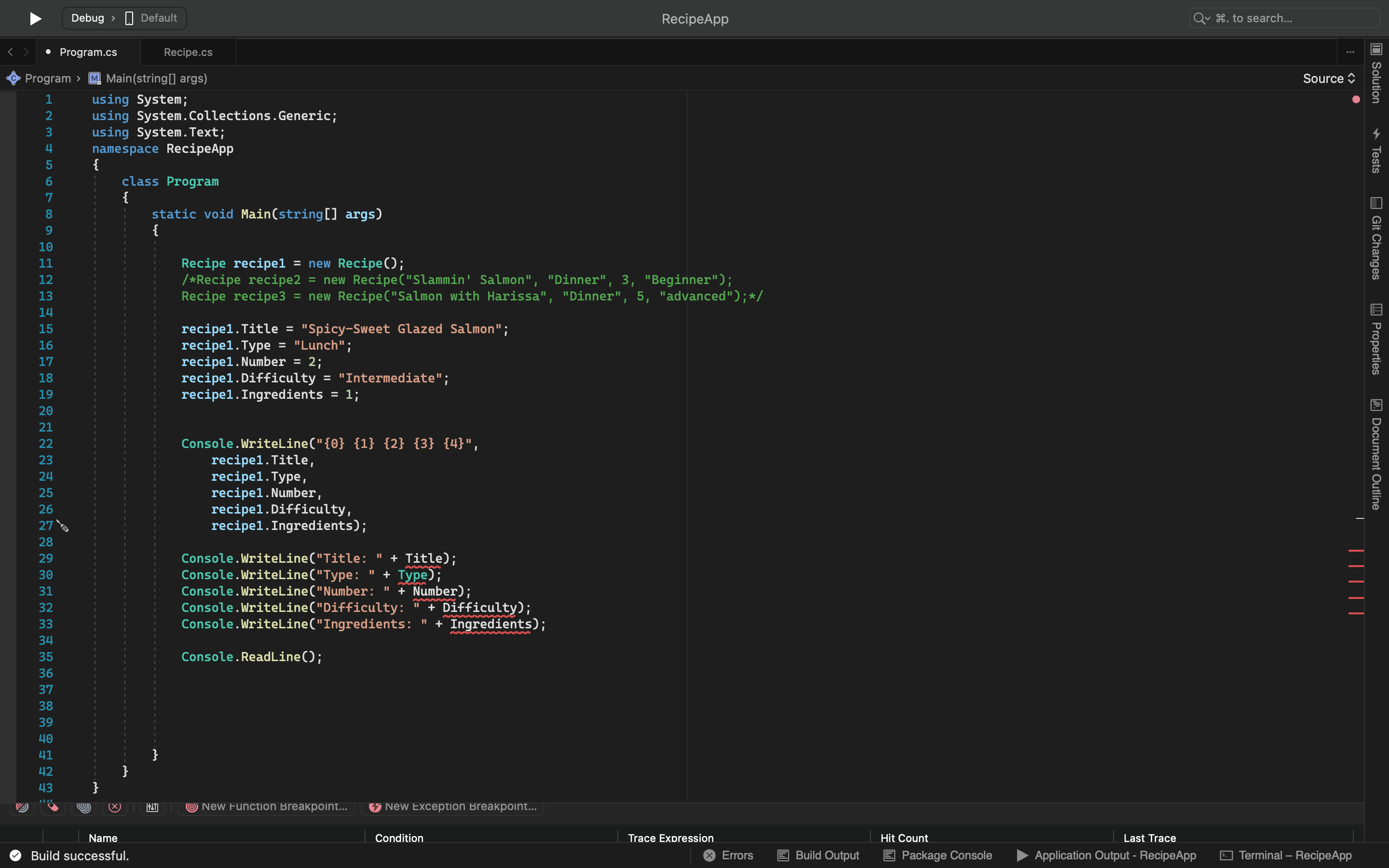
Task: Disable all breakpoints with the round toggle icon
Action: coord(84,806)
